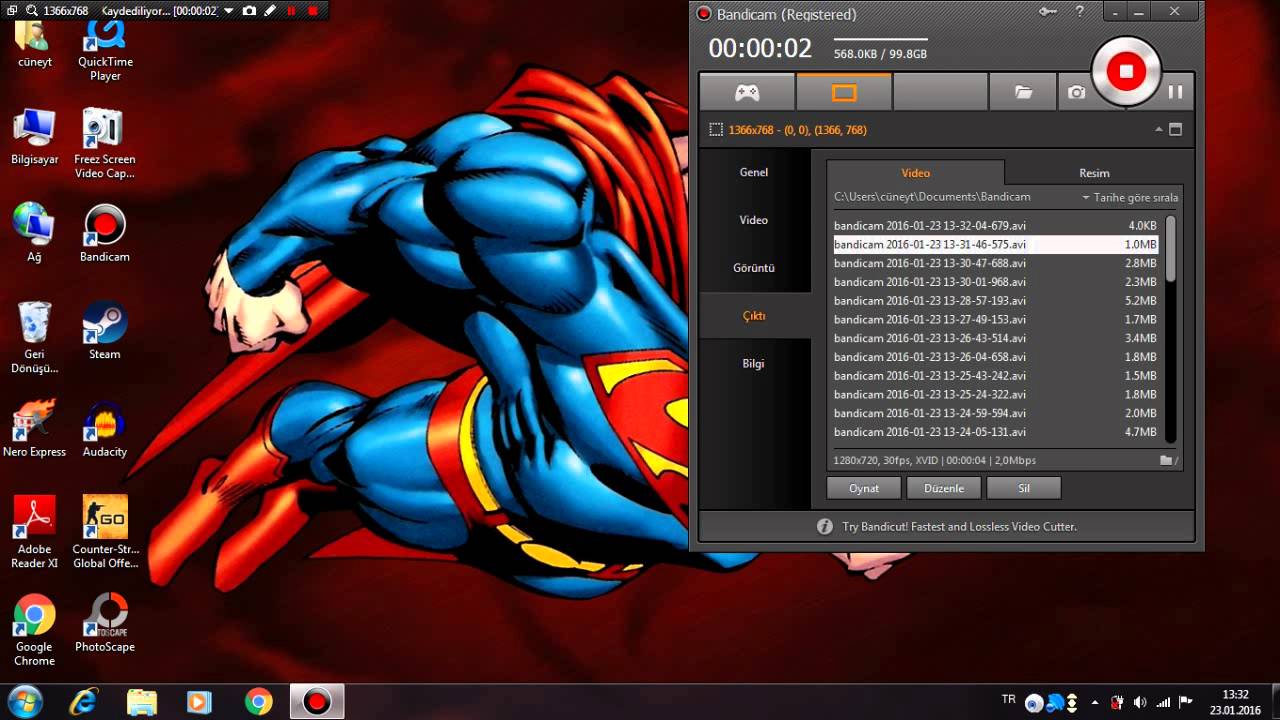Select file bandicam 2016-01-23 13-27-49-153.avi
Viewport: 1280px width, 720px height.
[996, 320]
